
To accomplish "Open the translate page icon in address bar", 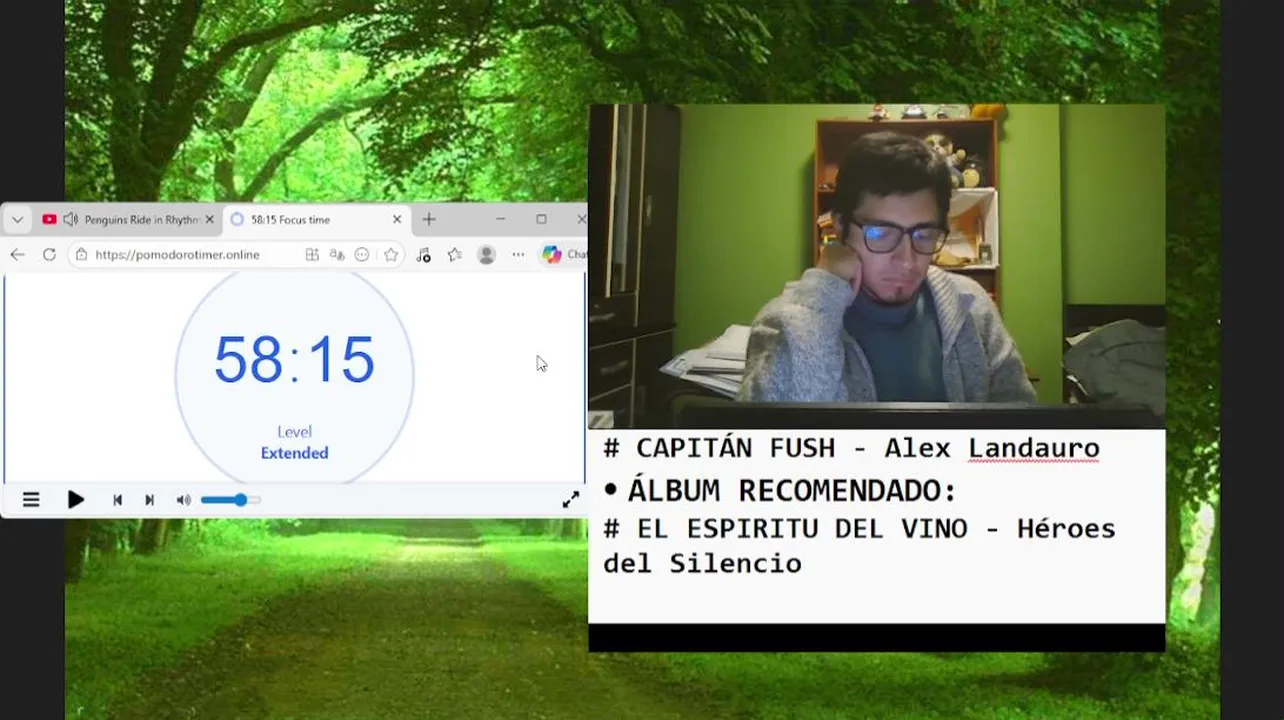I will click(x=337, y=255).
